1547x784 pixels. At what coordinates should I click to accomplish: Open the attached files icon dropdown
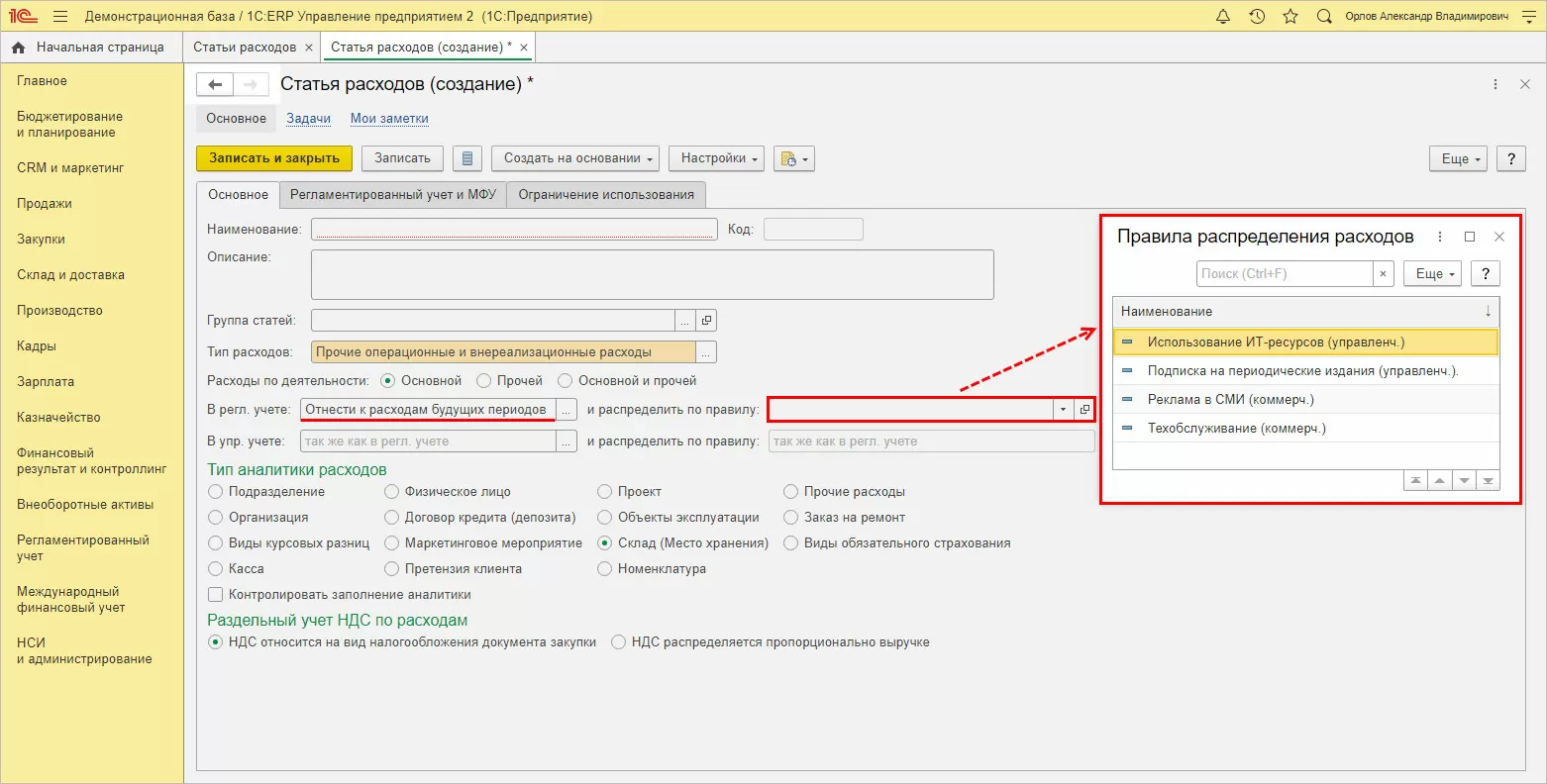coord(794,158)
